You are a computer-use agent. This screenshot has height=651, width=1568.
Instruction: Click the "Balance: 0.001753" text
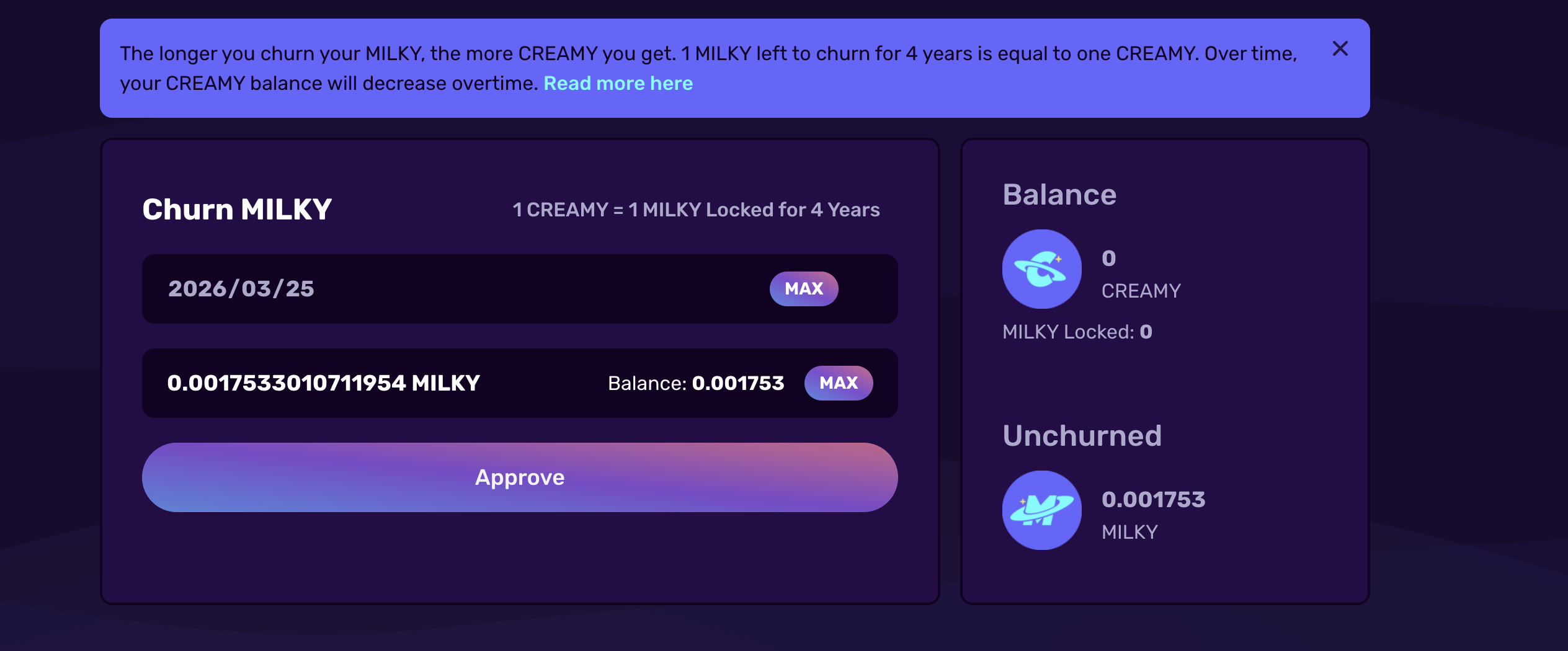(x=695, y=383)
